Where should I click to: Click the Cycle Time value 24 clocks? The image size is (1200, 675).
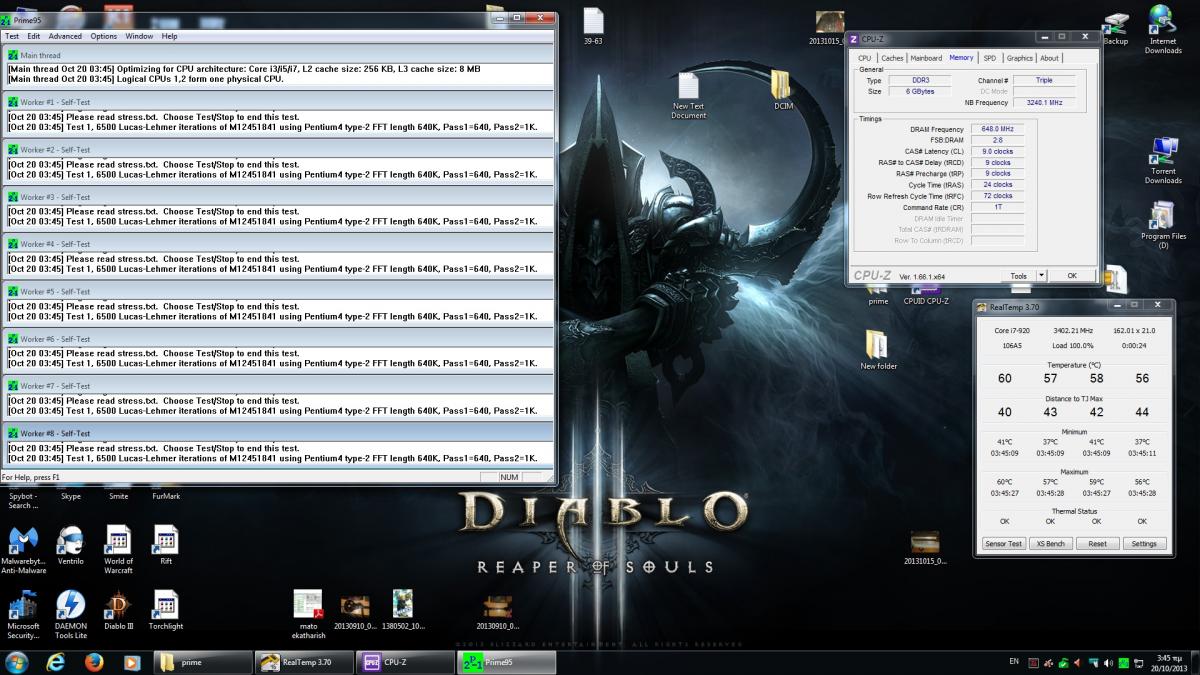pos(998,185)
